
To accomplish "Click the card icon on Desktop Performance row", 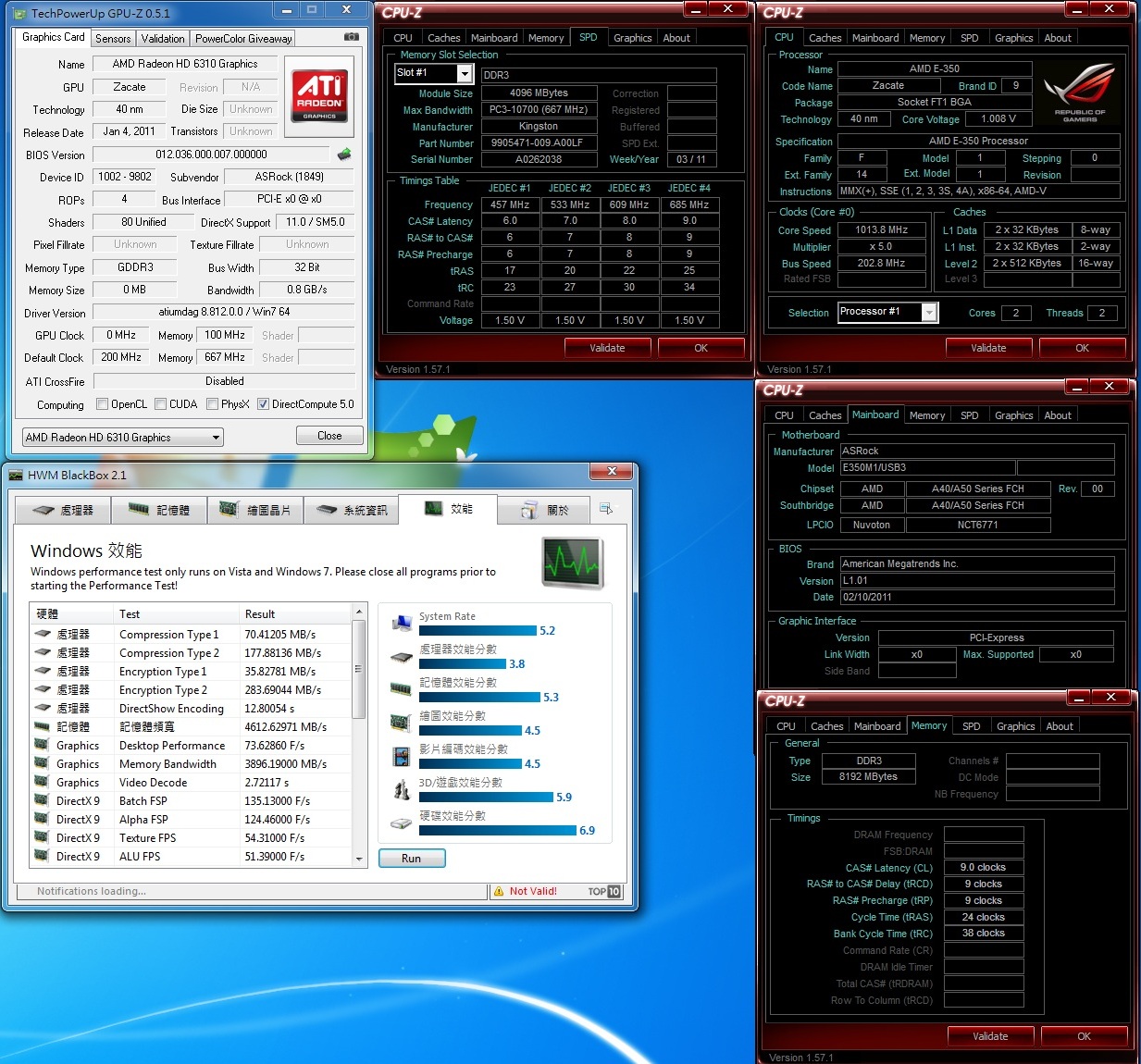I will pyautogui.click(x=42, y=745).
